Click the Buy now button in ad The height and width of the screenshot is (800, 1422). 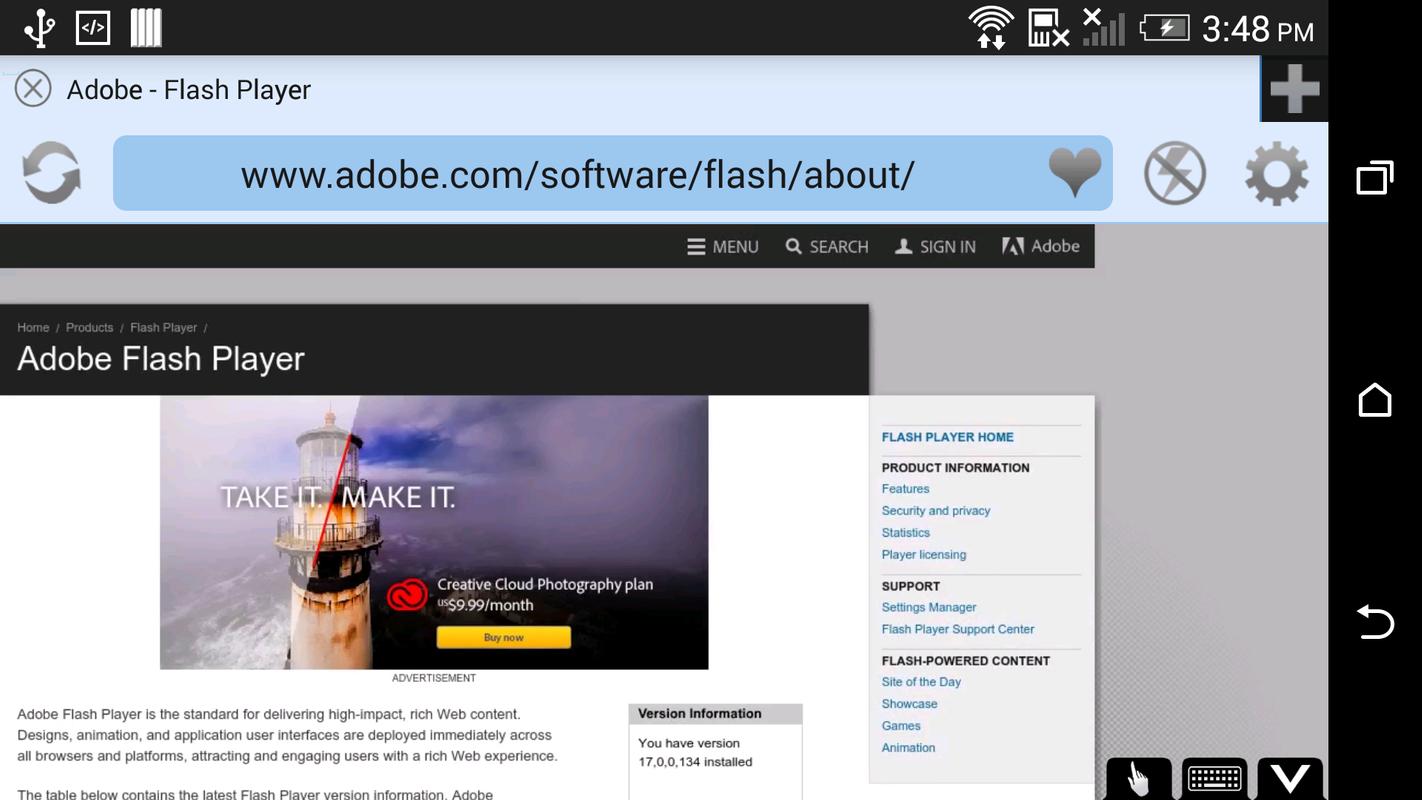click(504, 637)
